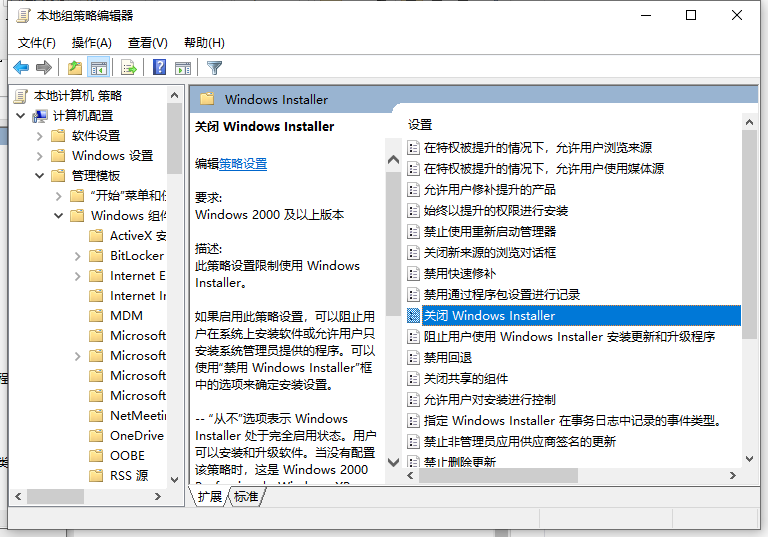Expand the 软件设置 tree node
This screenshot has width=768, height=537.
tap(40, 136)
